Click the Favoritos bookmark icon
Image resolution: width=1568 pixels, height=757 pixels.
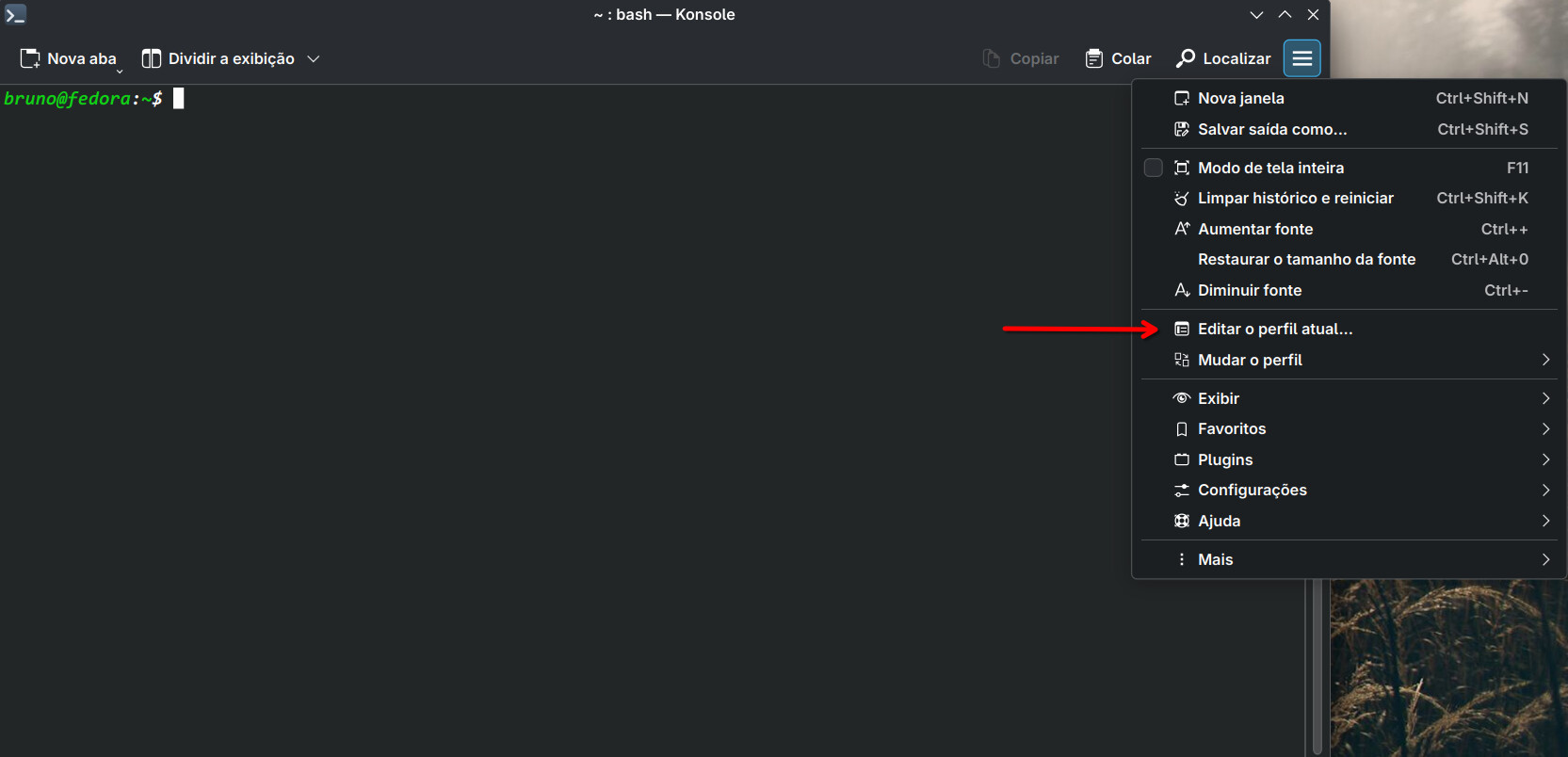(1182, 428)
